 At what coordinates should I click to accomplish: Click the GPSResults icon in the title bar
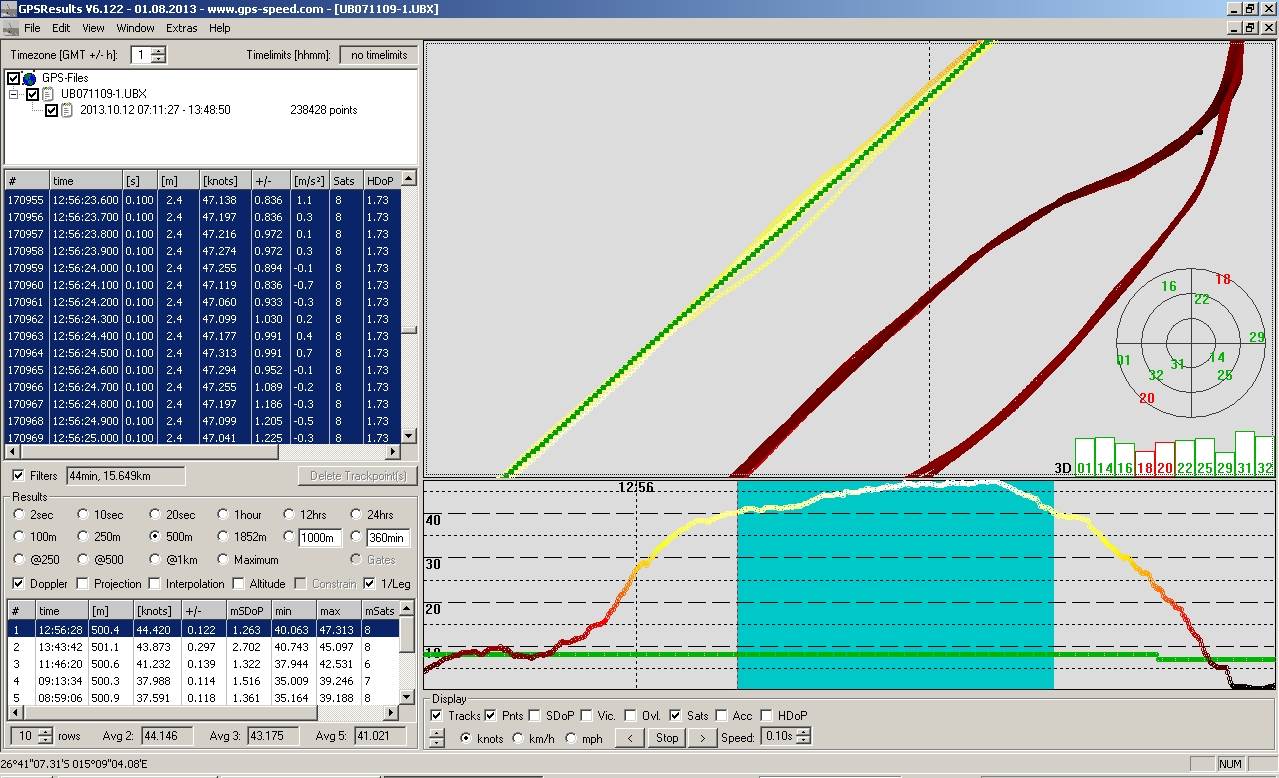[x=8, y=9]
